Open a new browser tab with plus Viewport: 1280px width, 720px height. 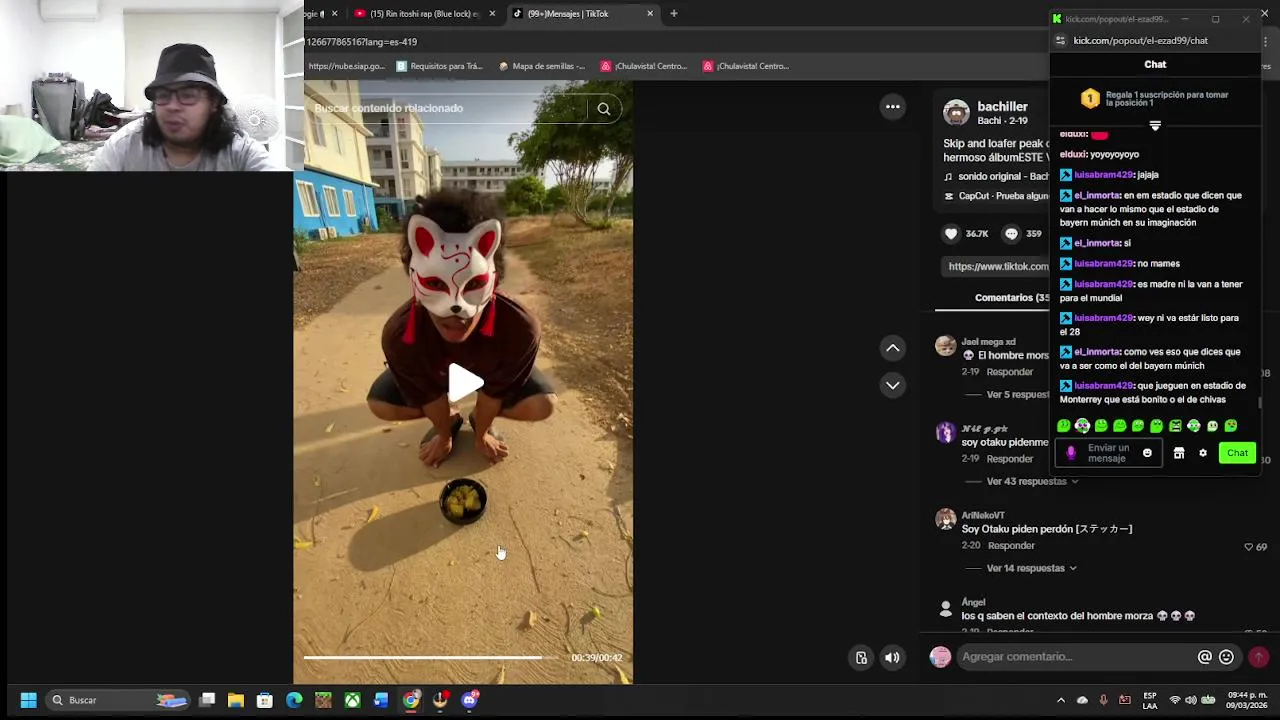point(674,14)
